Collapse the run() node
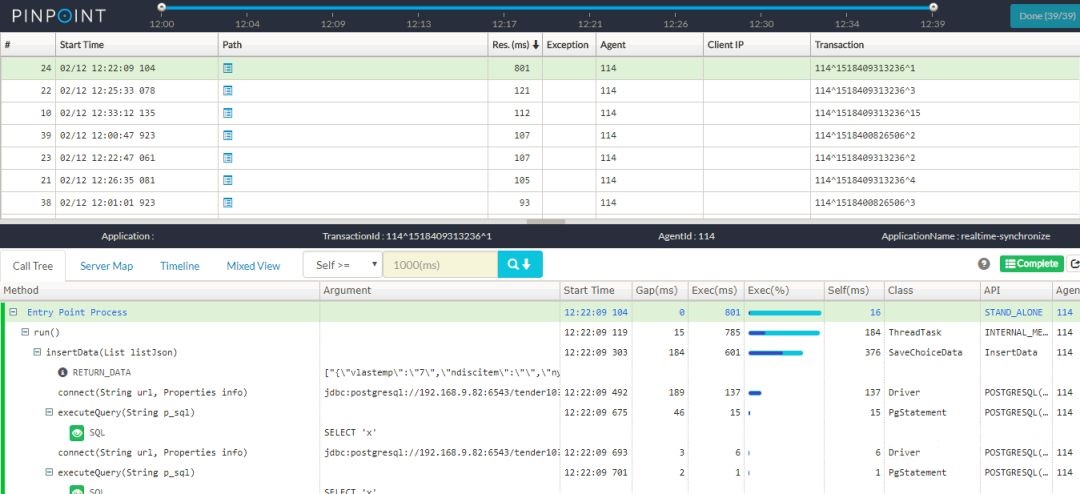The height and width of the screenshot is (494, 1080). [x=25, y=332]
